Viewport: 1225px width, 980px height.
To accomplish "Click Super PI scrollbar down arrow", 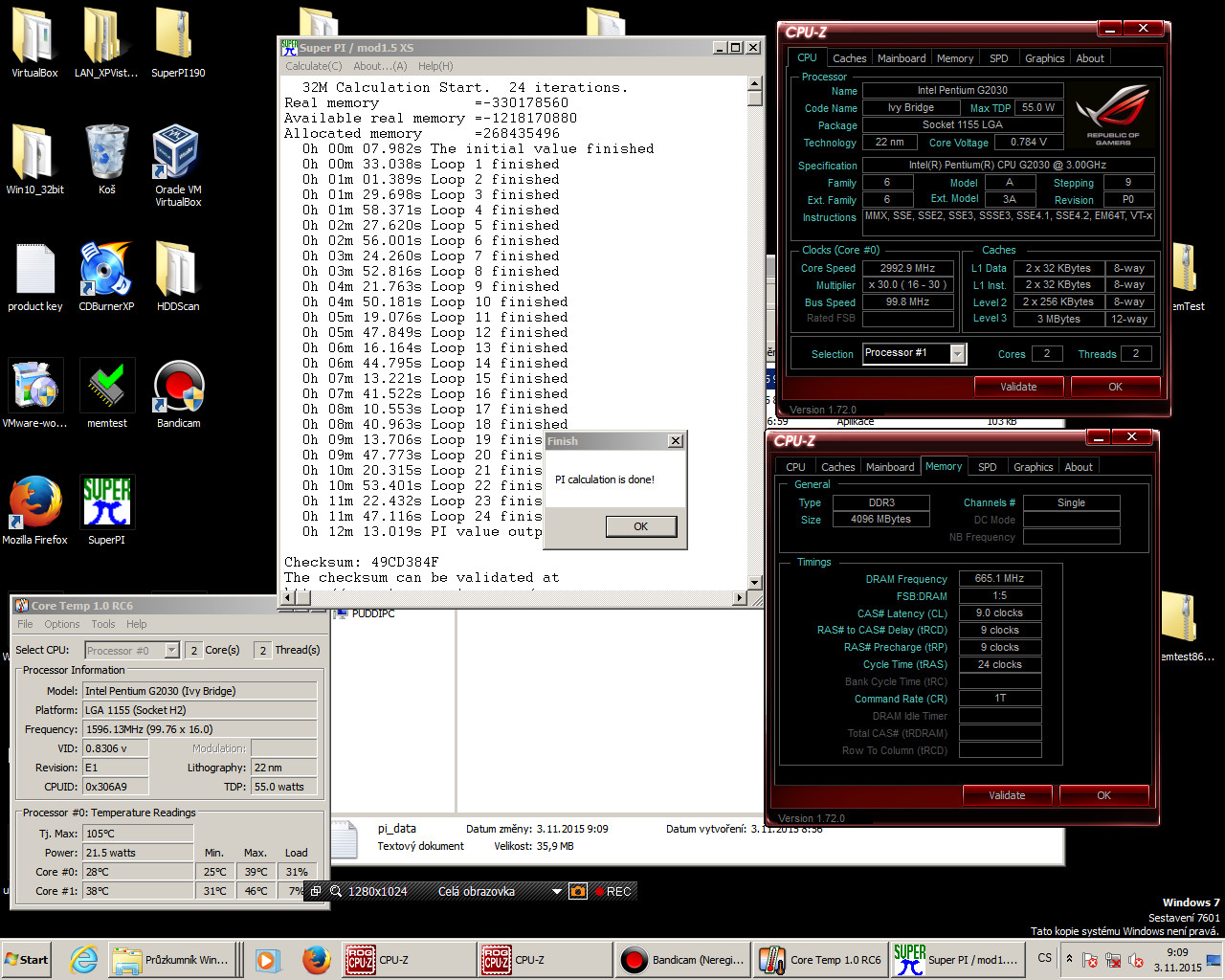I will click(754, 582).
